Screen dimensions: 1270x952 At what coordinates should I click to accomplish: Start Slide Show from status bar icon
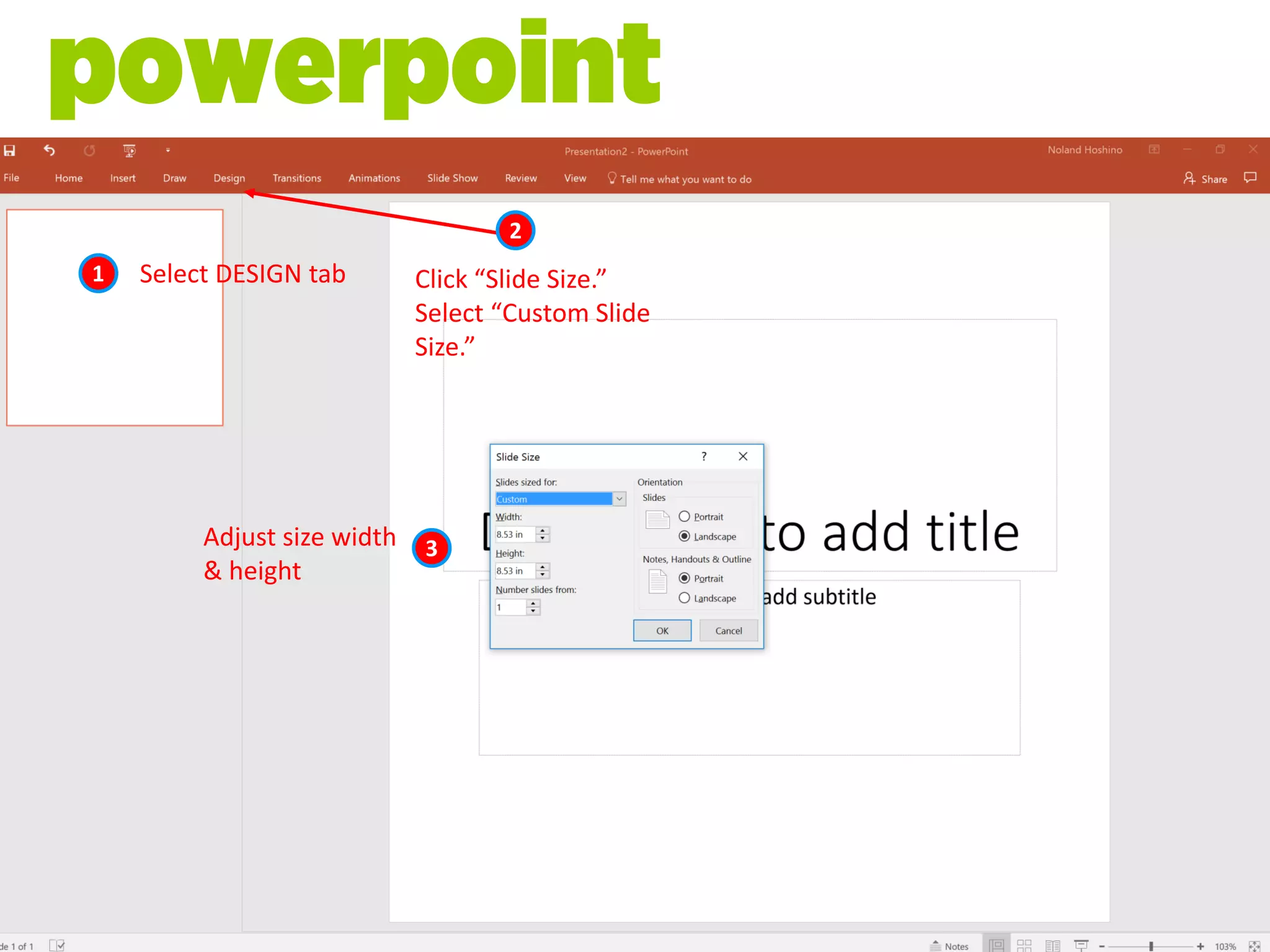tap(1081, 946)
